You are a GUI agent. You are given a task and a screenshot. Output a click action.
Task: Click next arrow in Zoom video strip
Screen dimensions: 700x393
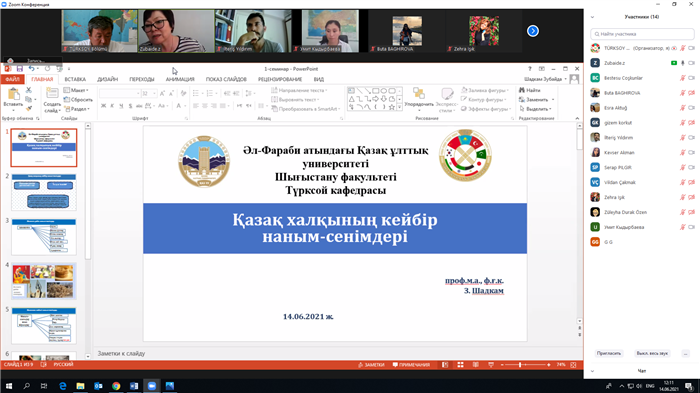533,31
